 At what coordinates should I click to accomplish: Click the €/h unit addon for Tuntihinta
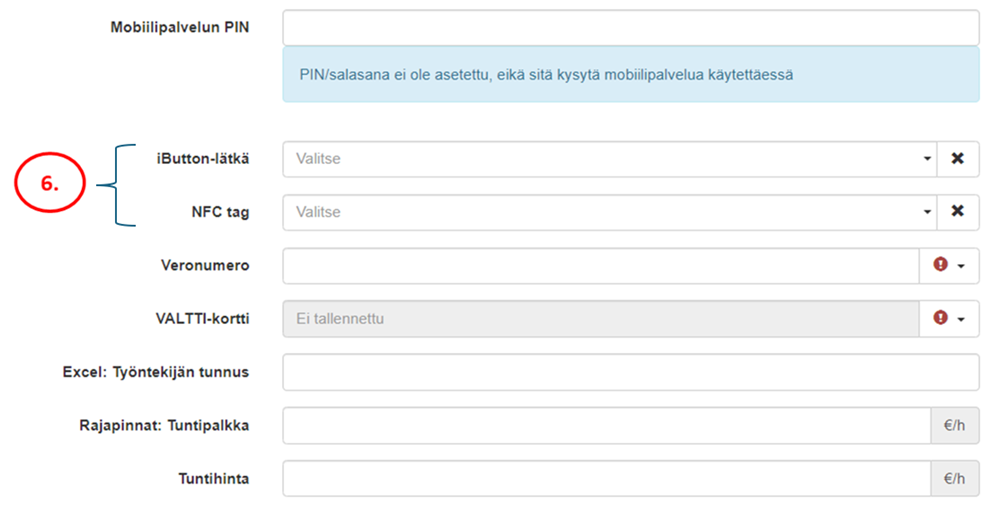pos(954,479)
